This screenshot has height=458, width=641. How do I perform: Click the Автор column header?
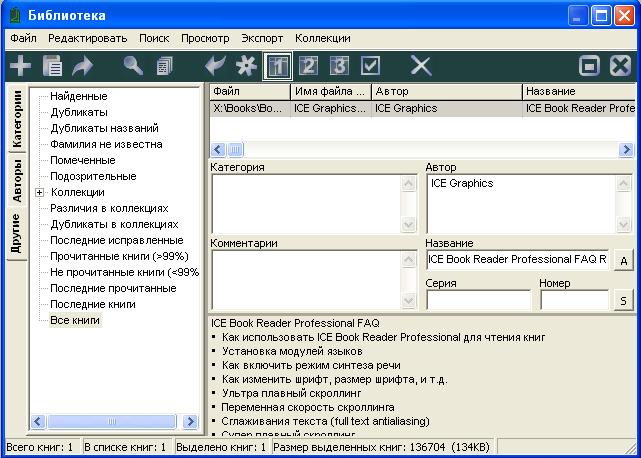tap(446, 92)
